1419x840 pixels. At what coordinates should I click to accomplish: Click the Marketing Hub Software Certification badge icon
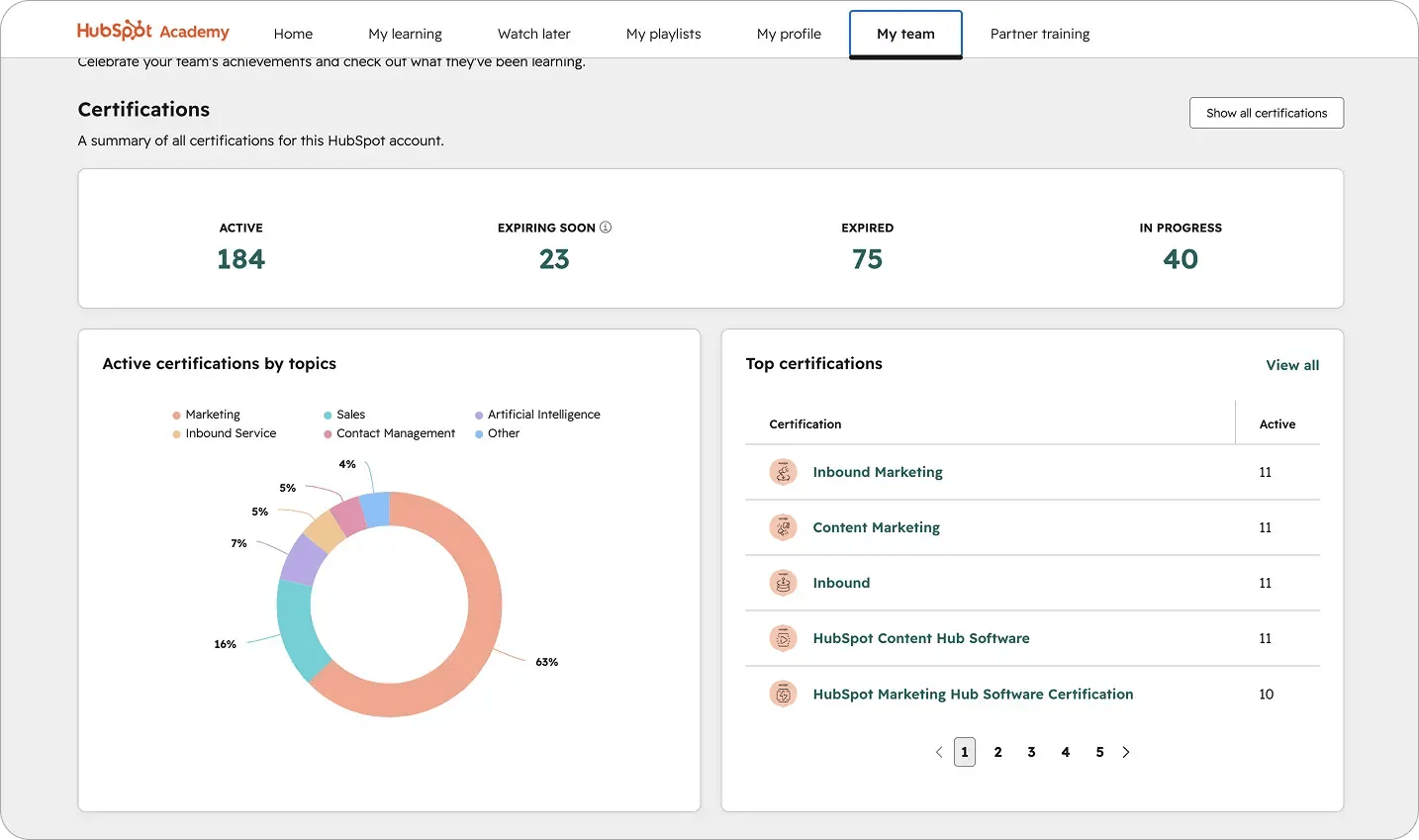click(784, 694)
